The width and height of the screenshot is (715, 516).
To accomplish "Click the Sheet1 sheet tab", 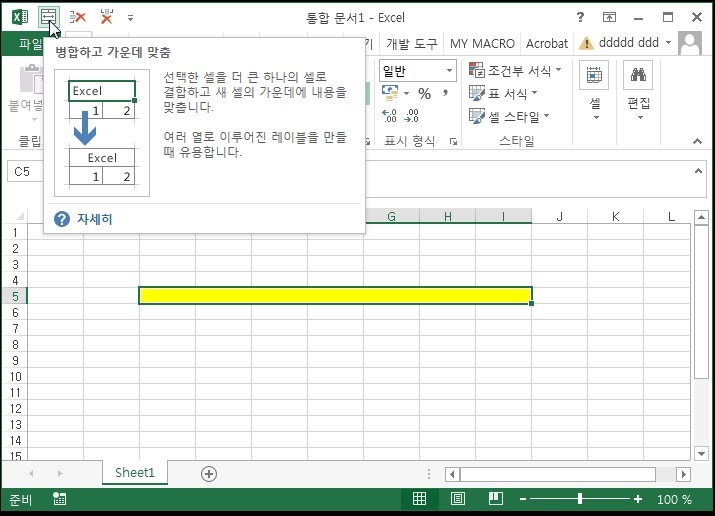I will pyautogui.click(x=135, y=473).
